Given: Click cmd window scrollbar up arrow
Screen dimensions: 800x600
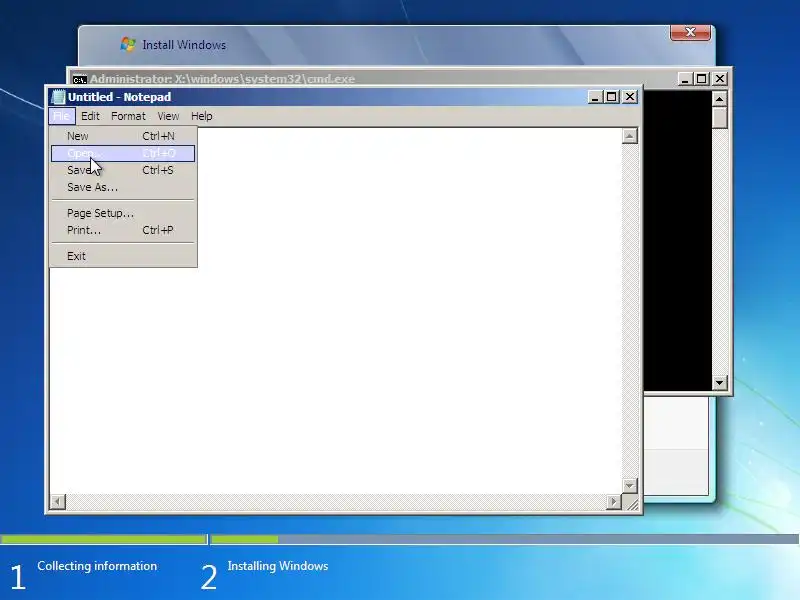Looking at the screenshot, I should 719,98.
